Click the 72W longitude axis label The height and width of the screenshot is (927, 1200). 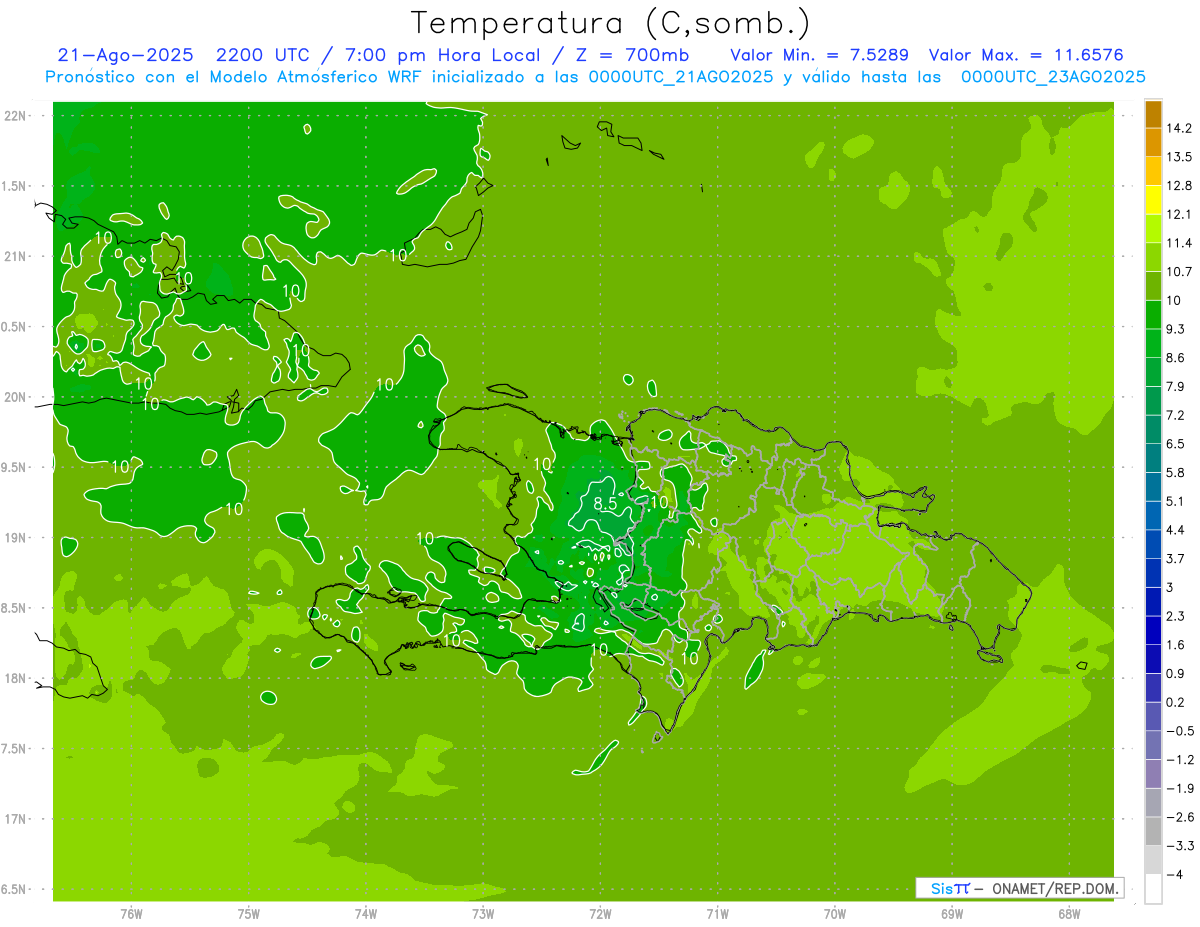[x=600, y=914]
